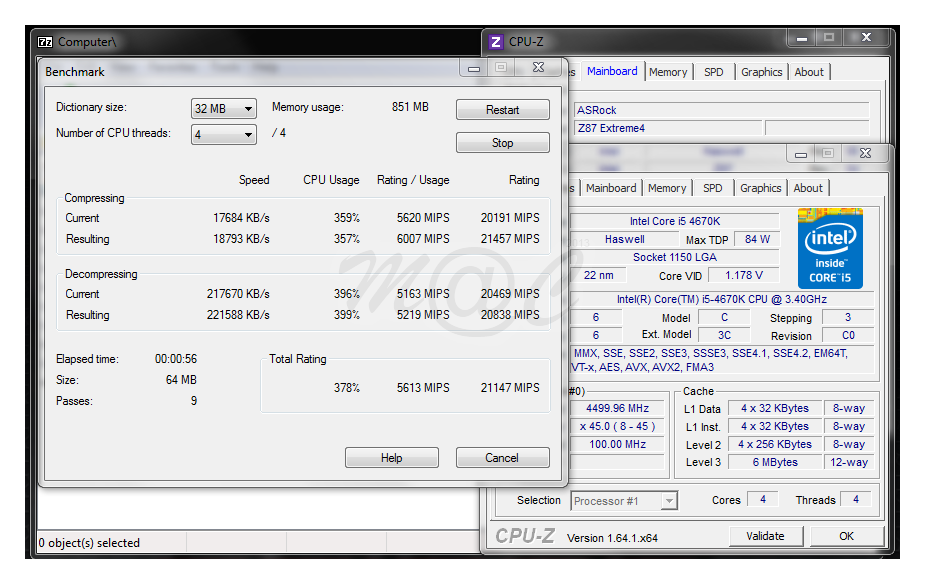Click the Z87 Extreme4 model field
Viewport: 925px width, 584px height.
[668, 128]
